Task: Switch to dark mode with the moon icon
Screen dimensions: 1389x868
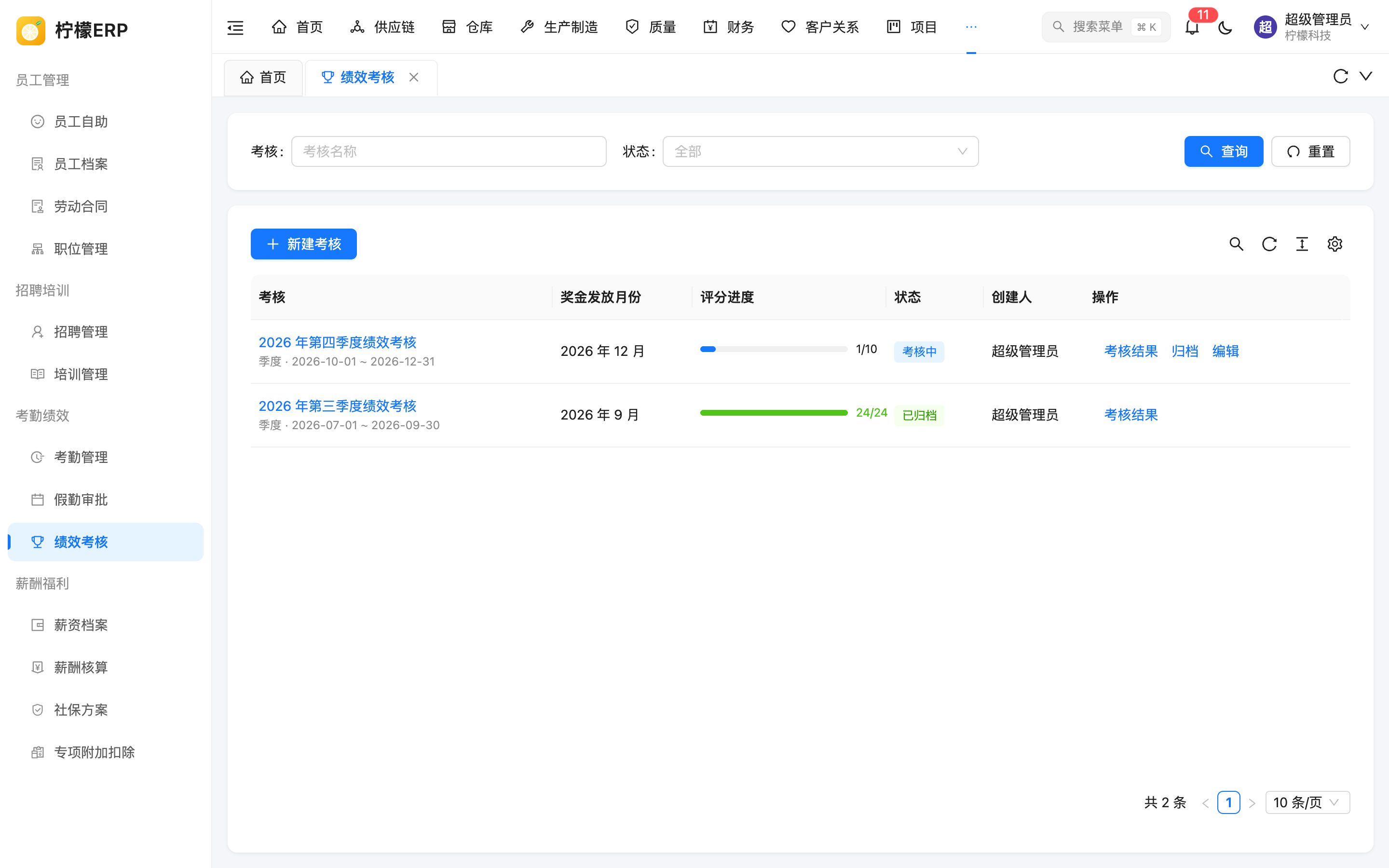Action: click(1225, 27)
